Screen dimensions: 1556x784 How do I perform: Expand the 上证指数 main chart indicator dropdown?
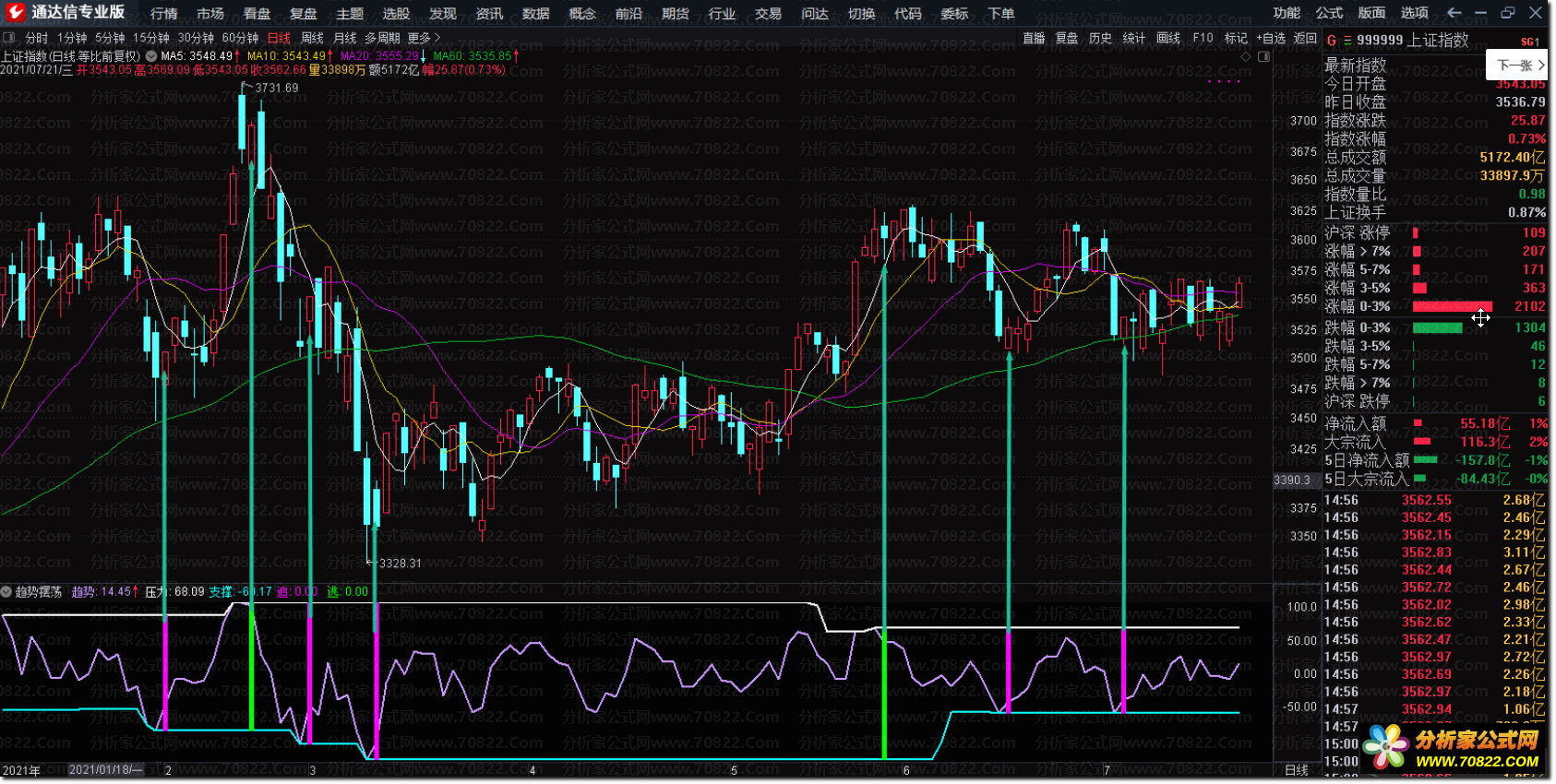[150, 56]
